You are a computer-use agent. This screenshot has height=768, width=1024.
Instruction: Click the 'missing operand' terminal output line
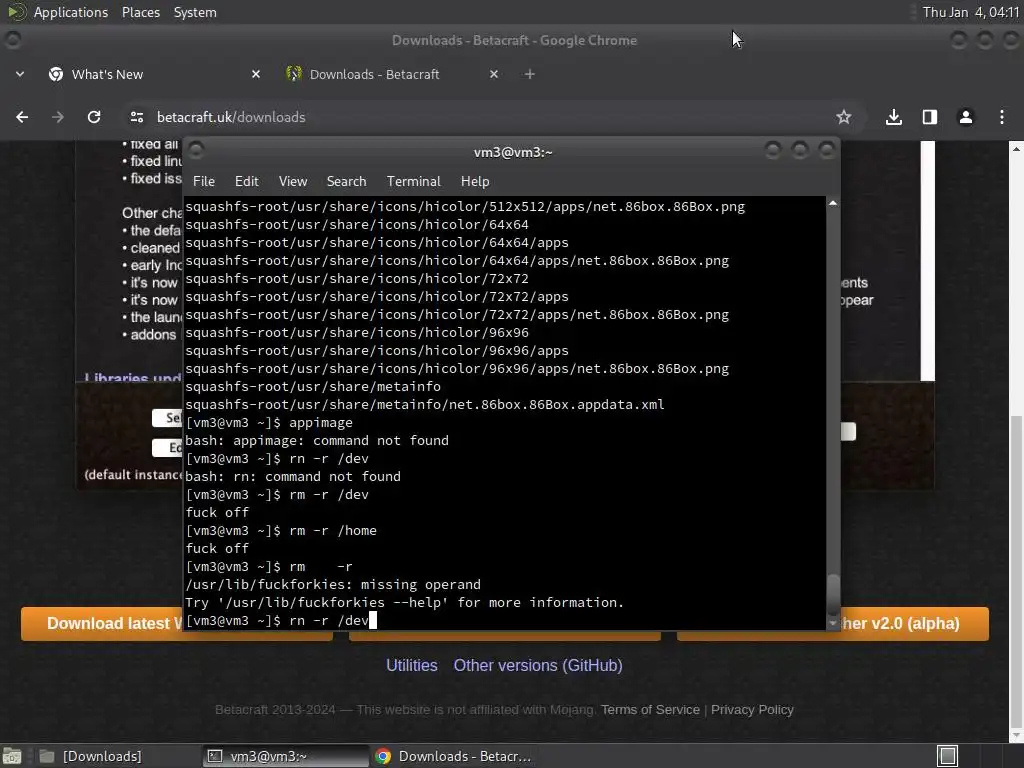pos(333,584)
